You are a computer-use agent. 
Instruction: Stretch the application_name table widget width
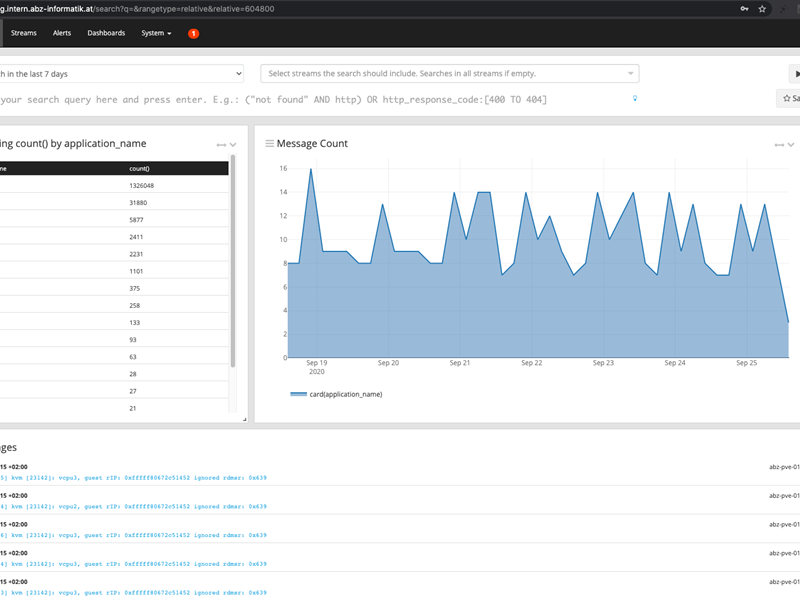220,145
